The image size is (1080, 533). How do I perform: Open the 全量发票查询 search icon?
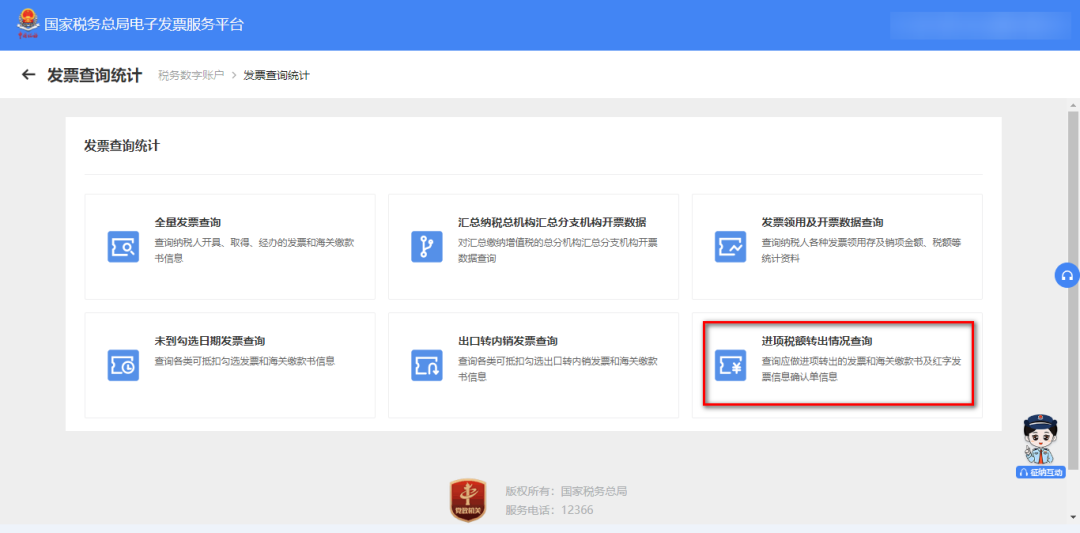[x=123, y=247]
